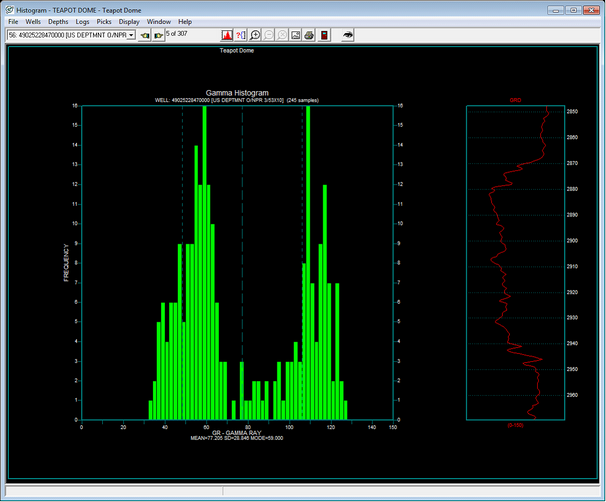Viewport: 606px width, 502px height.
Task: Click the zoom in magnifier icon
Action: 256,35
